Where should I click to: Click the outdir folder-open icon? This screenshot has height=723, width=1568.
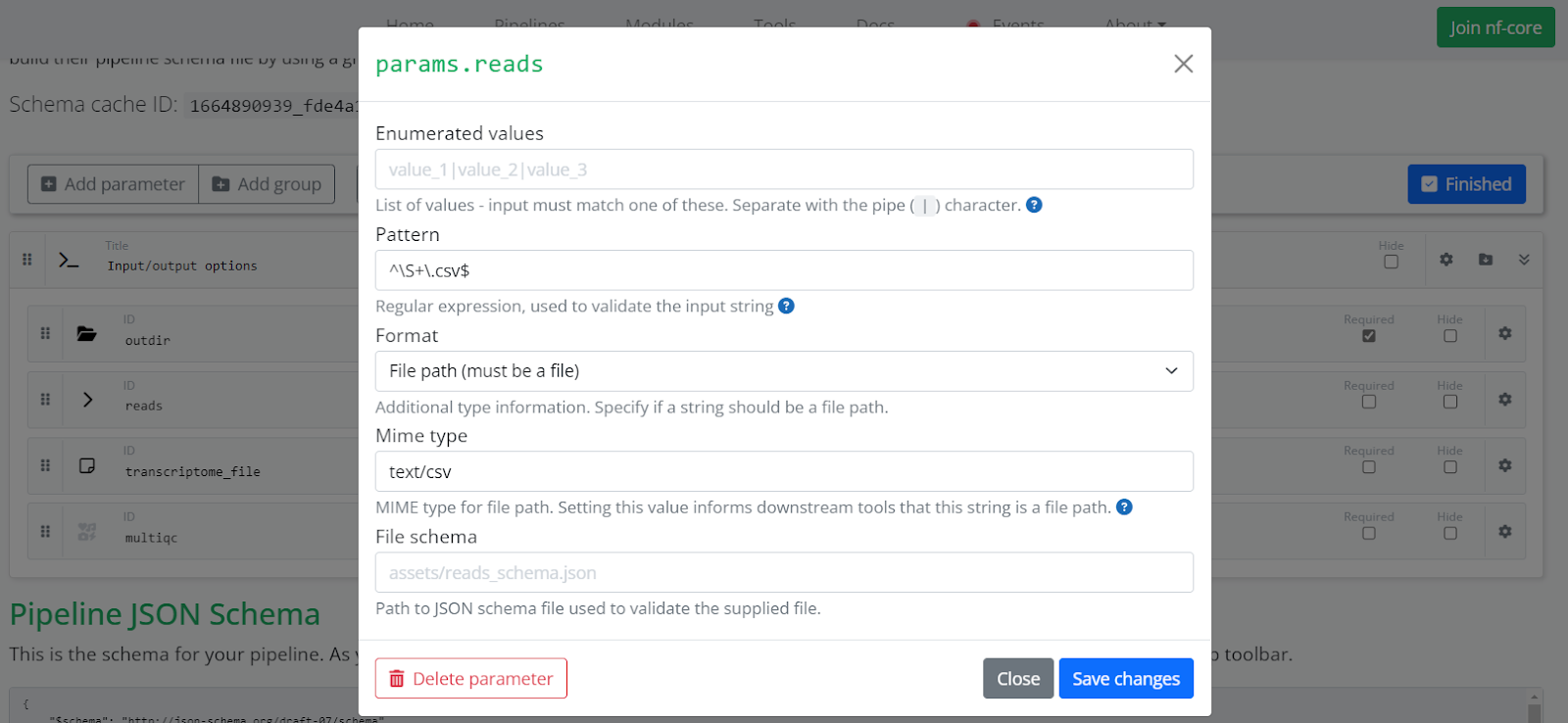(87, 333)
